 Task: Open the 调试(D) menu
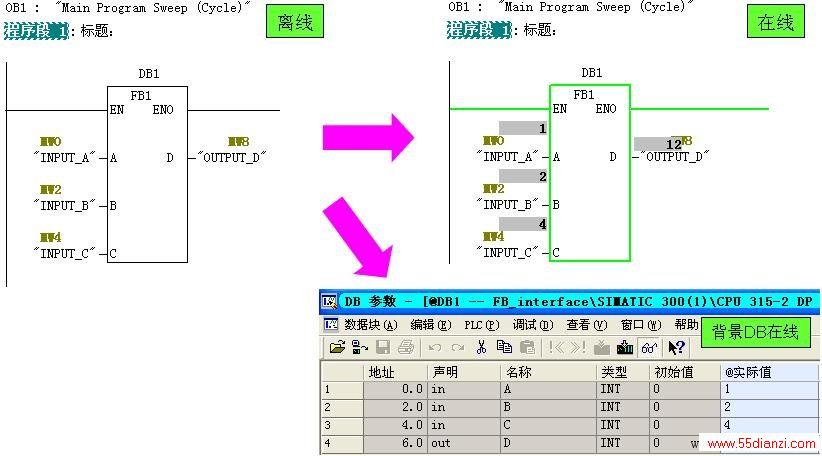pos(533,325)
